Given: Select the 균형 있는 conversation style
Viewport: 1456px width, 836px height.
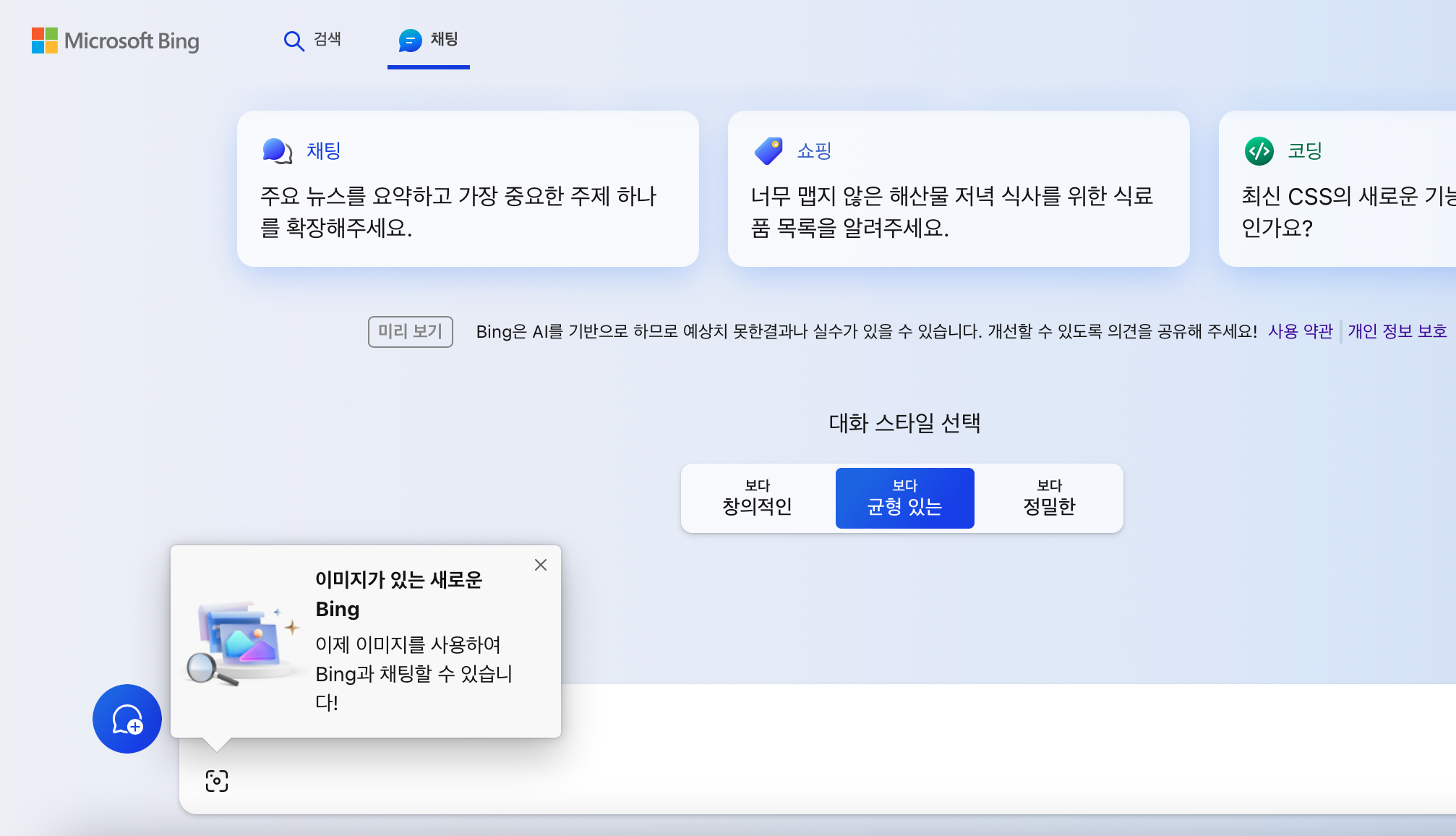Looking at the screenshot, I should point(904,498).
